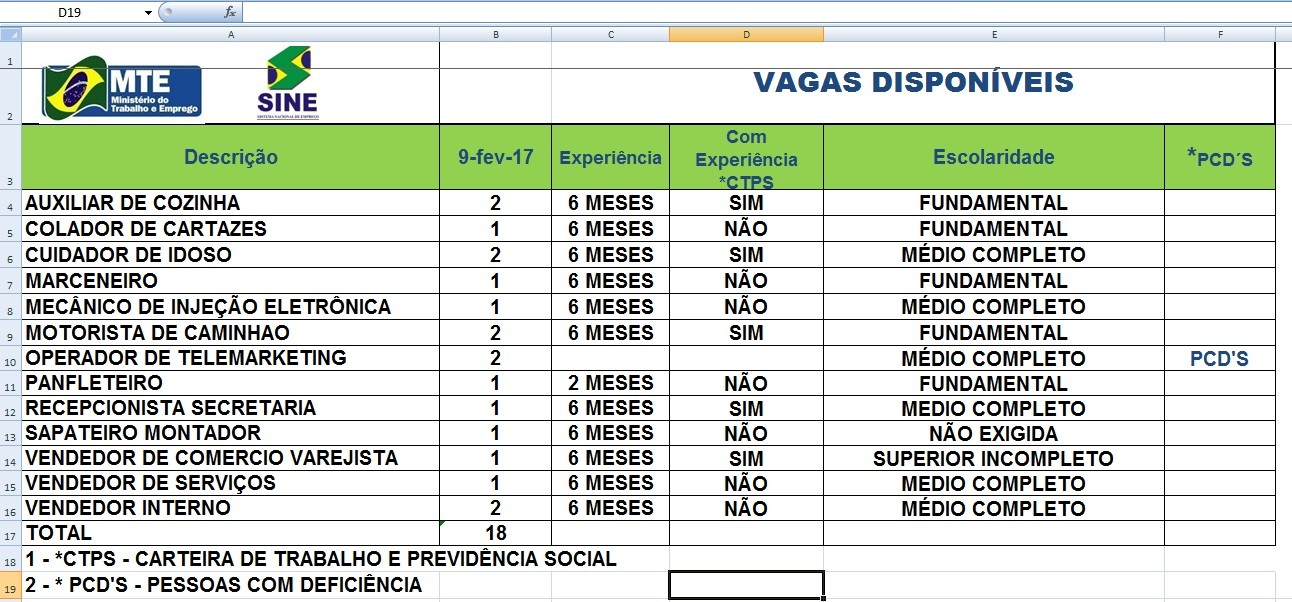
Task: Select the SINE logo image
Action: tap(287, 84)
